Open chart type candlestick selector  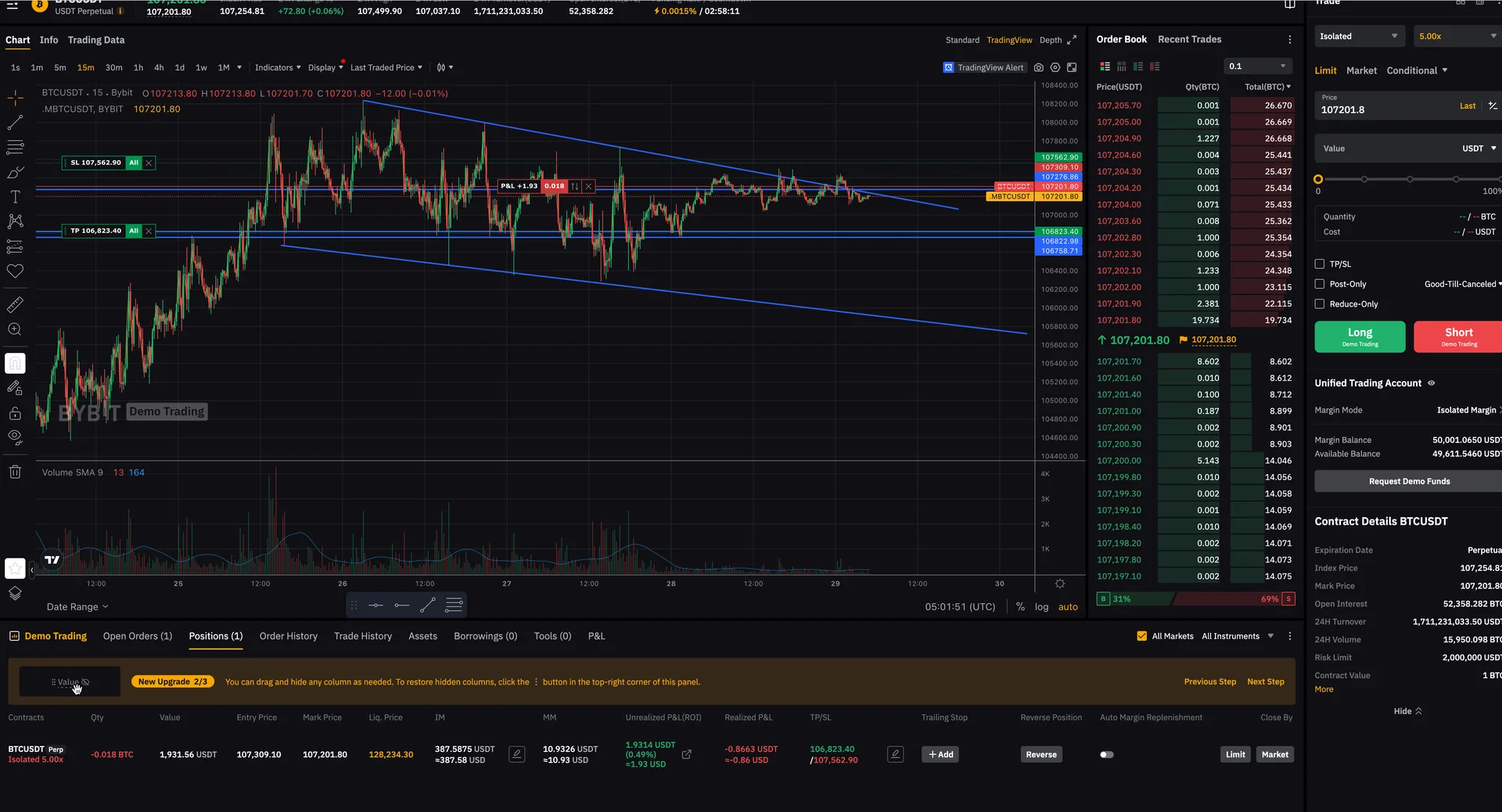pos(444,67)
